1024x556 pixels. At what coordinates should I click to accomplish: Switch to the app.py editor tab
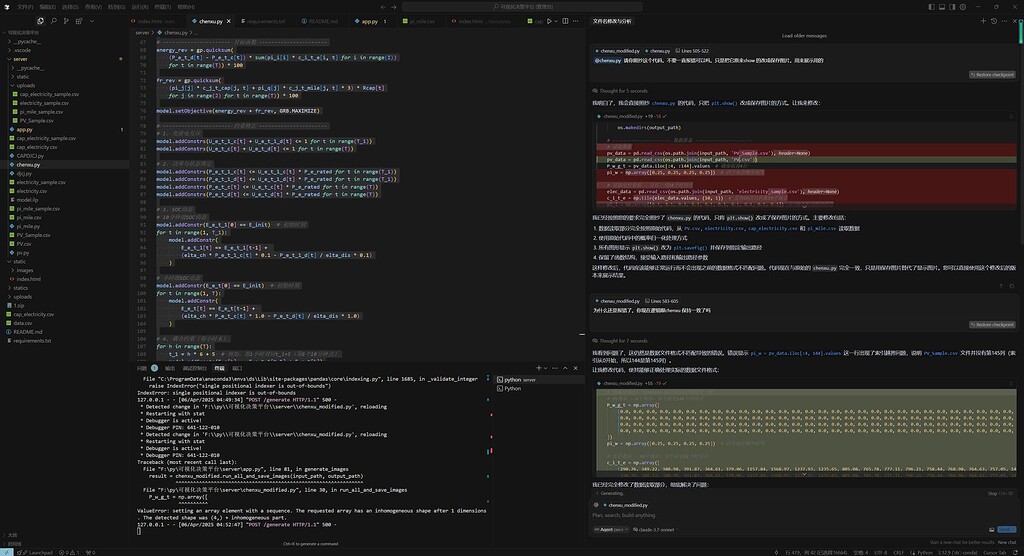(x=369, y=20)
